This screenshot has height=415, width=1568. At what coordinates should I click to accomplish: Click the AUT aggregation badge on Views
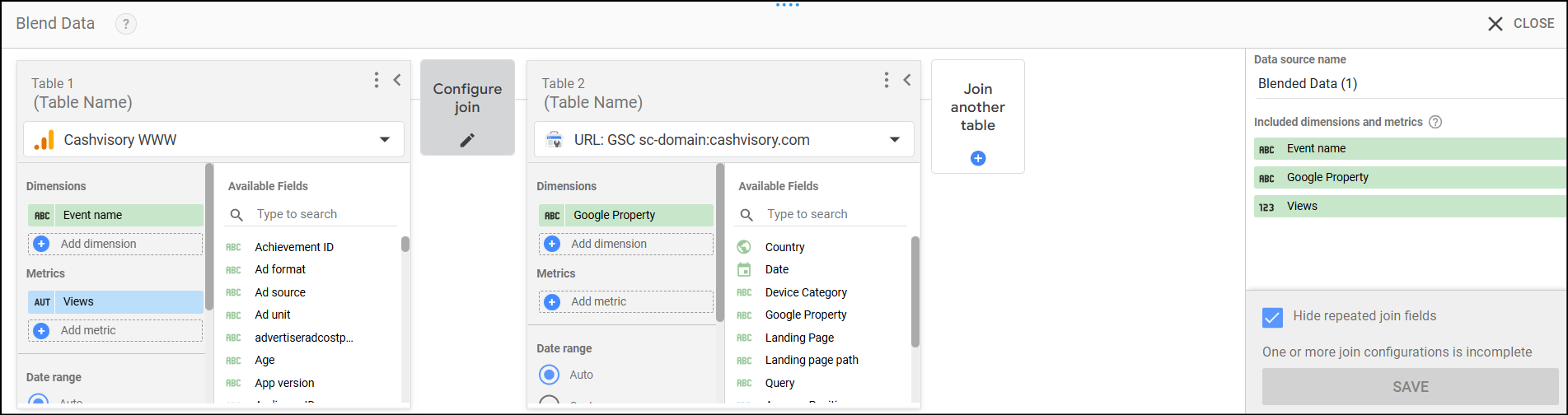point(42,302)
